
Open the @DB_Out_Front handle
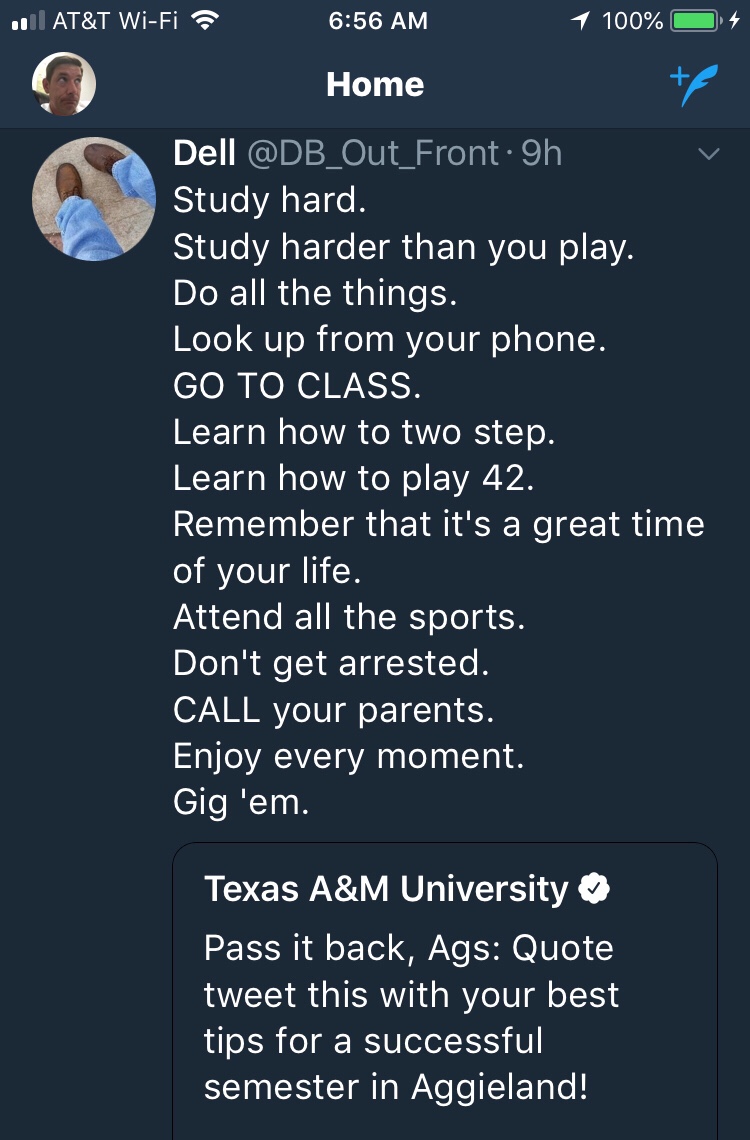372,153
